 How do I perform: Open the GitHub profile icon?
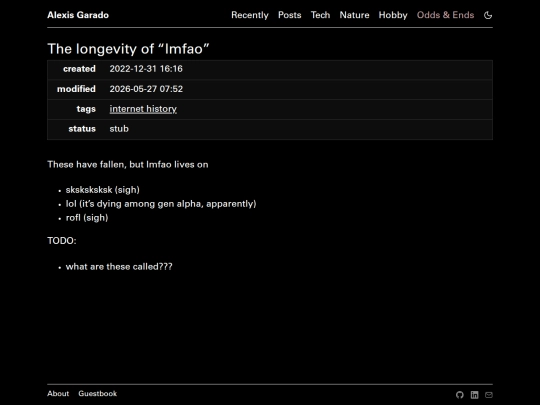coord(460,395)
